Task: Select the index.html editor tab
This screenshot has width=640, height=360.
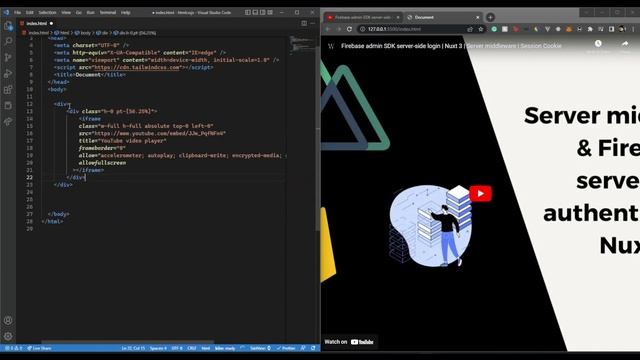Action: coord(37,23)
